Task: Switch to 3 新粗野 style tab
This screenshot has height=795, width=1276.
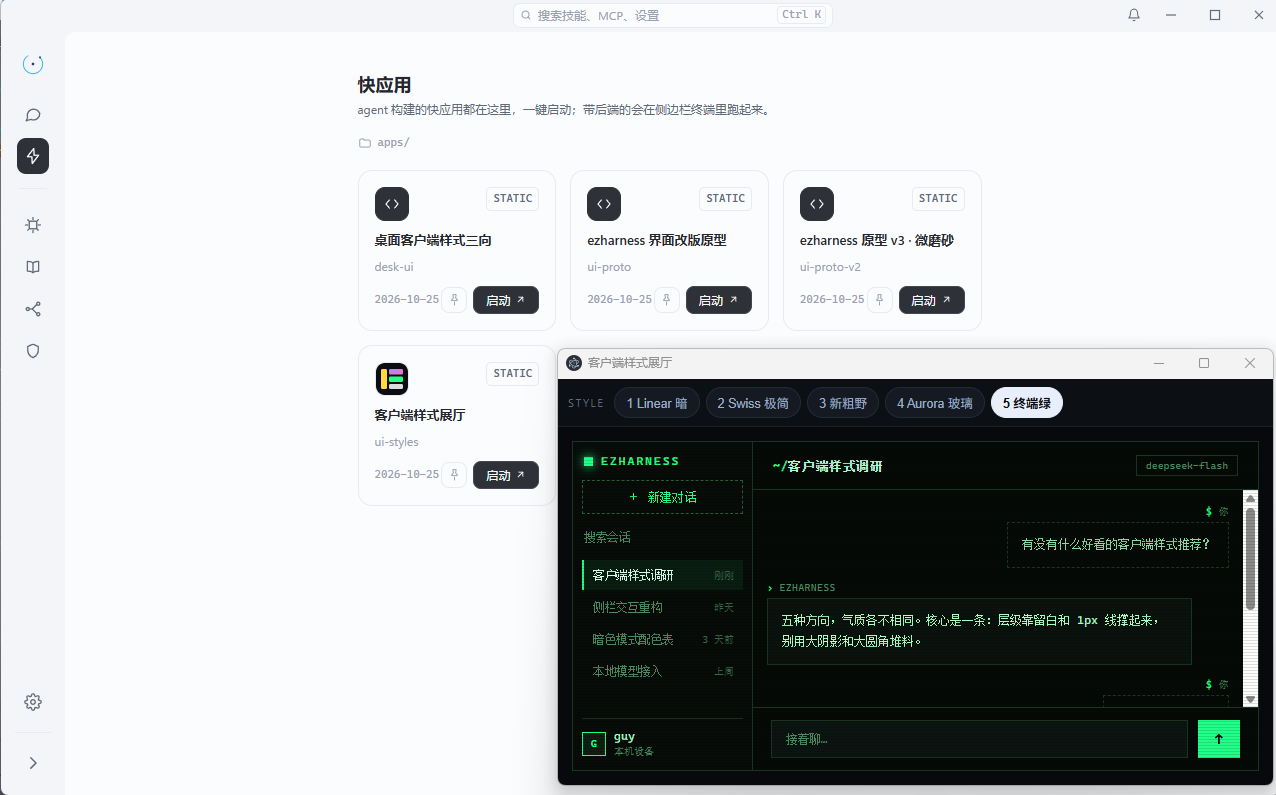Action: [843, 403]
